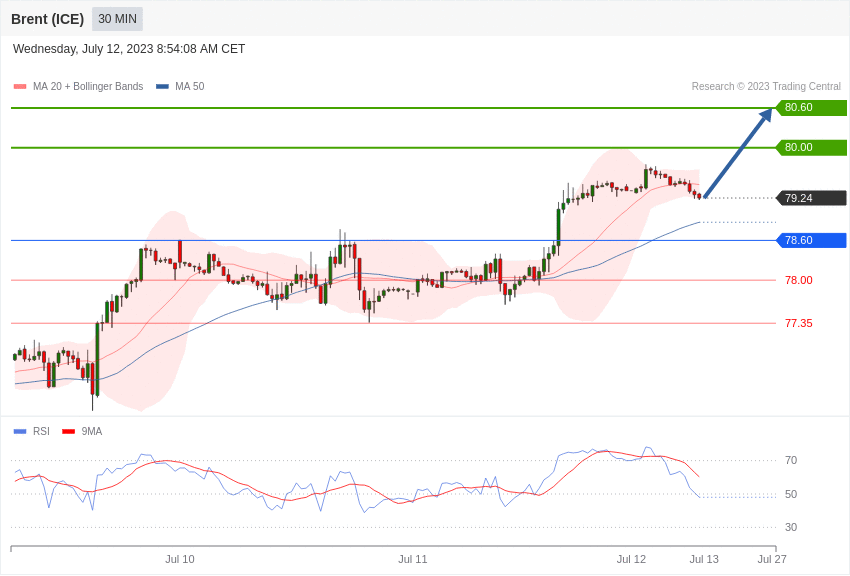The image size is (850, 576).
Task: Click the 'Jul 10' date axis label
Action: [x=179, y=559]
